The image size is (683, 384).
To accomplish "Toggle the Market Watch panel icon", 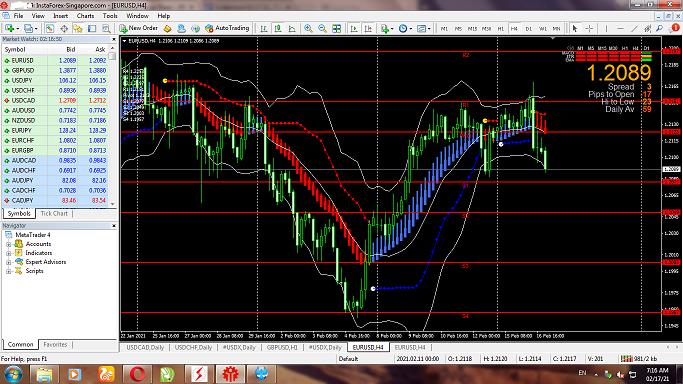I will pos(50,28).
